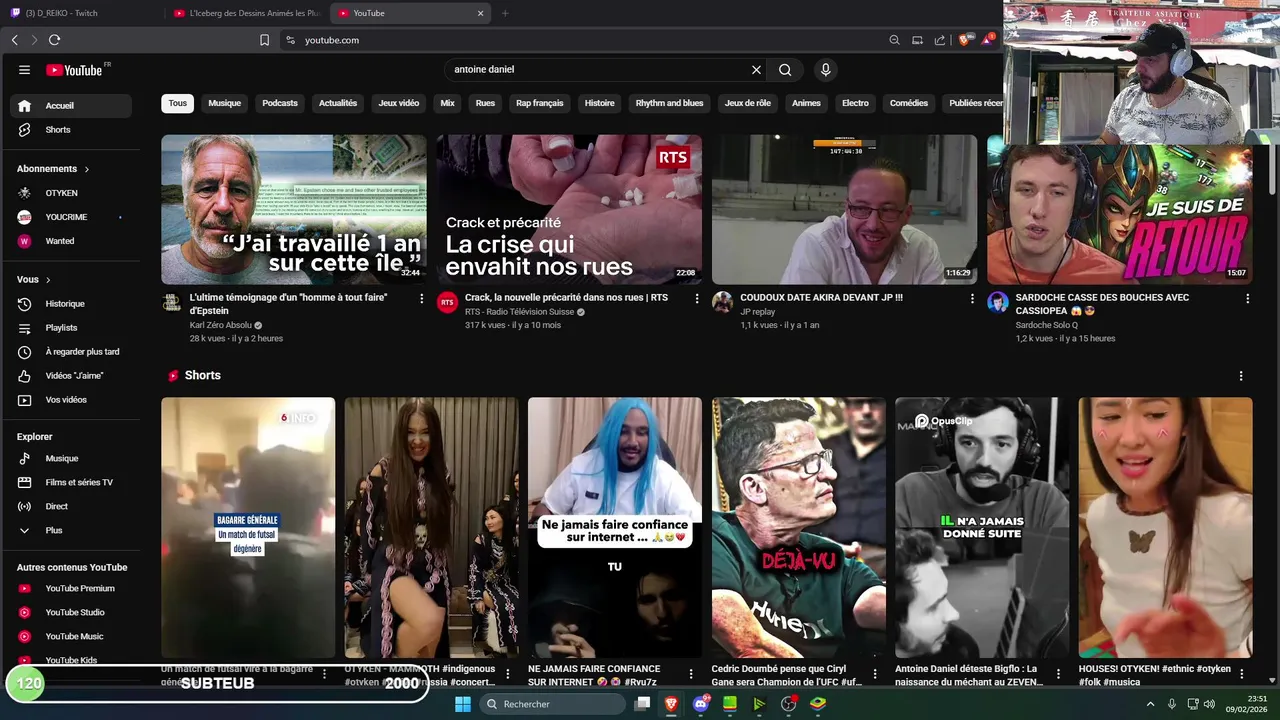This screenshot has height=720, width=1280.
Task: Select the Comédies filter chip
Action: 909,103
